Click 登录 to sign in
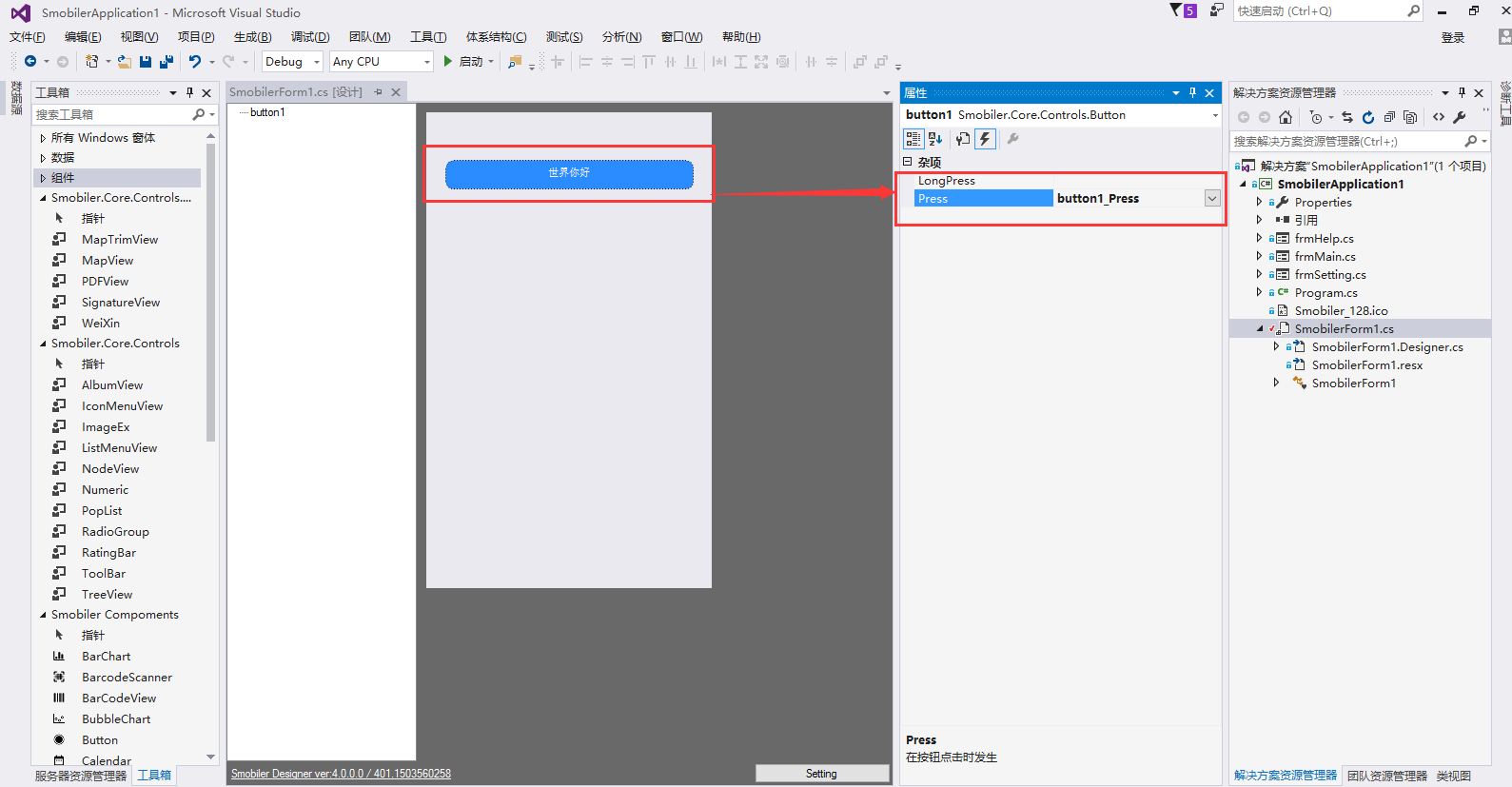The width and height of the screenshot is (1512, 787). tap(1452, 37)
